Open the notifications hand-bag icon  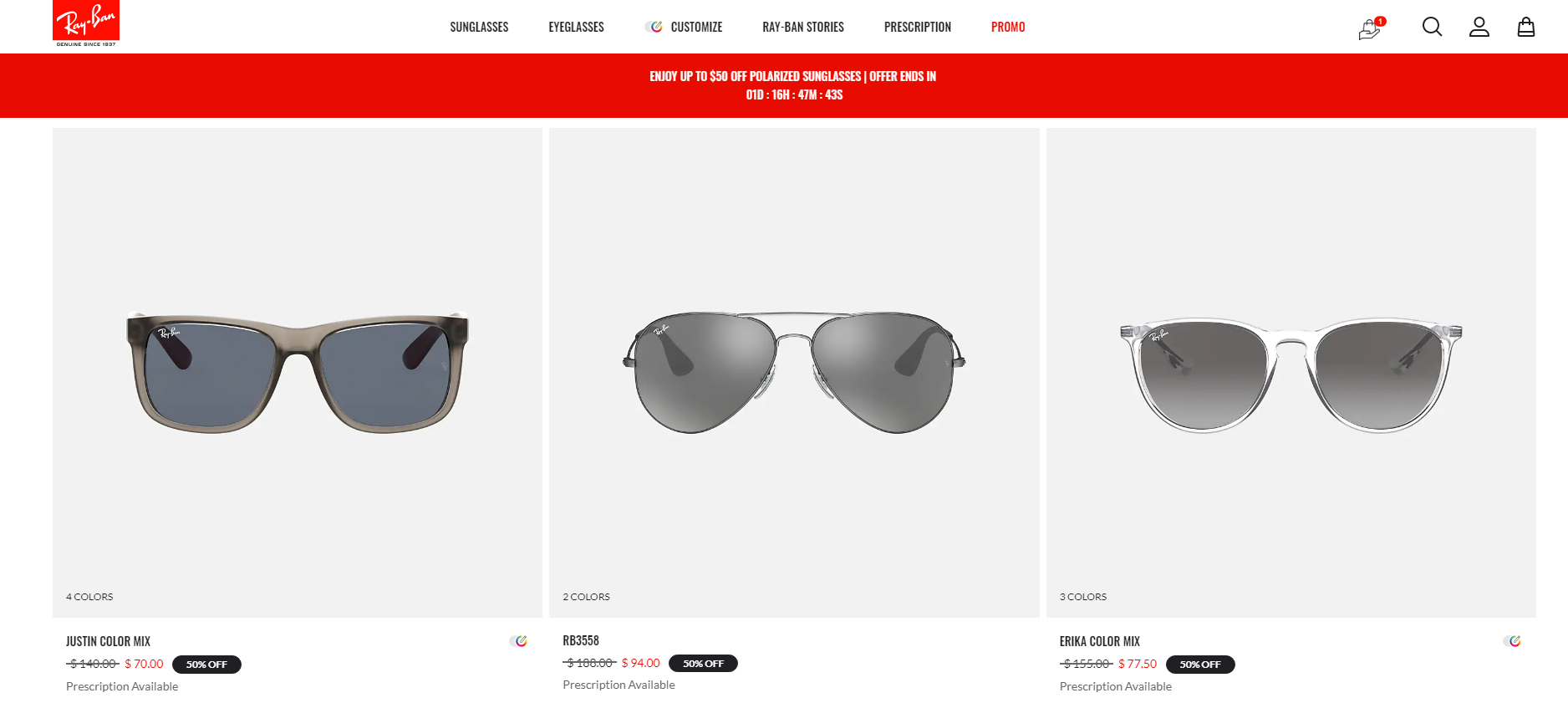point(1371,28)
